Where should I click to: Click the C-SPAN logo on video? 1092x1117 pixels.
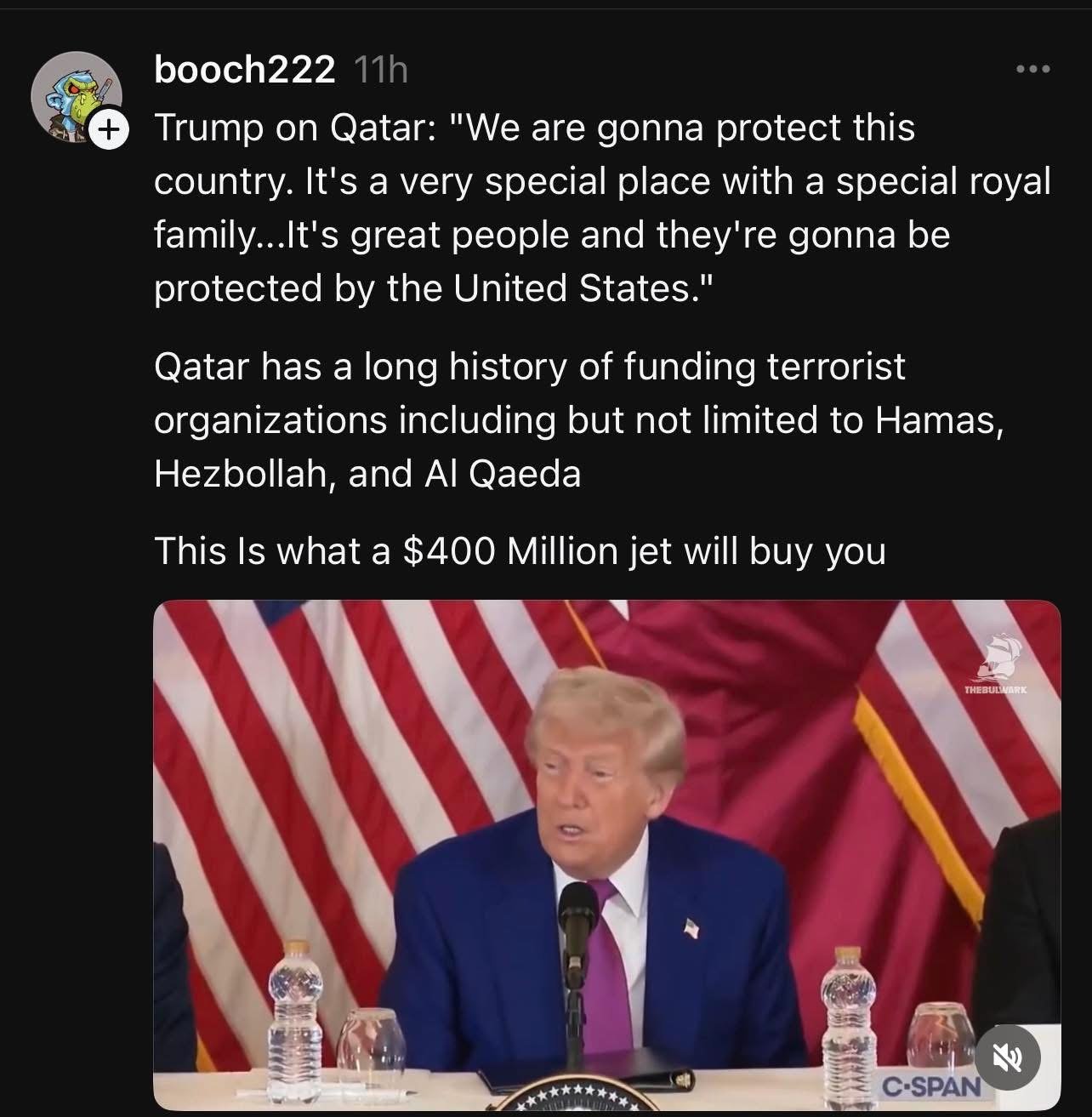pos(930,1086)
